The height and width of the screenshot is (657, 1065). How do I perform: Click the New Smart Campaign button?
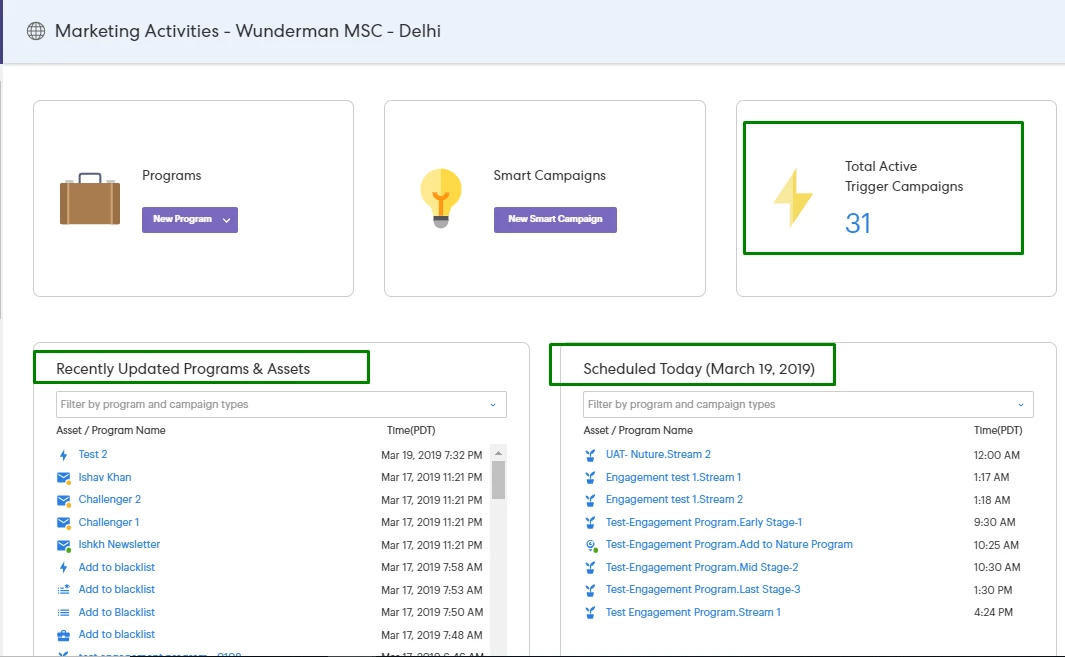555,219
